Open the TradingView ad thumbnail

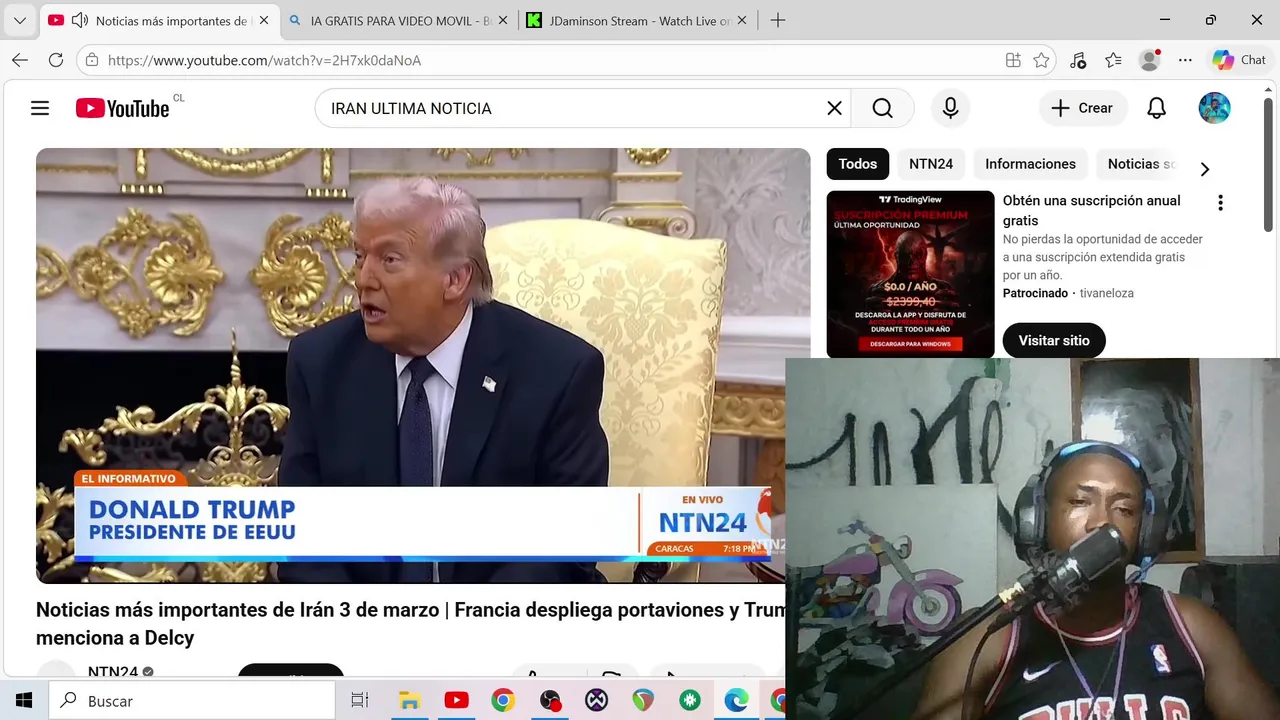(910, 274)
